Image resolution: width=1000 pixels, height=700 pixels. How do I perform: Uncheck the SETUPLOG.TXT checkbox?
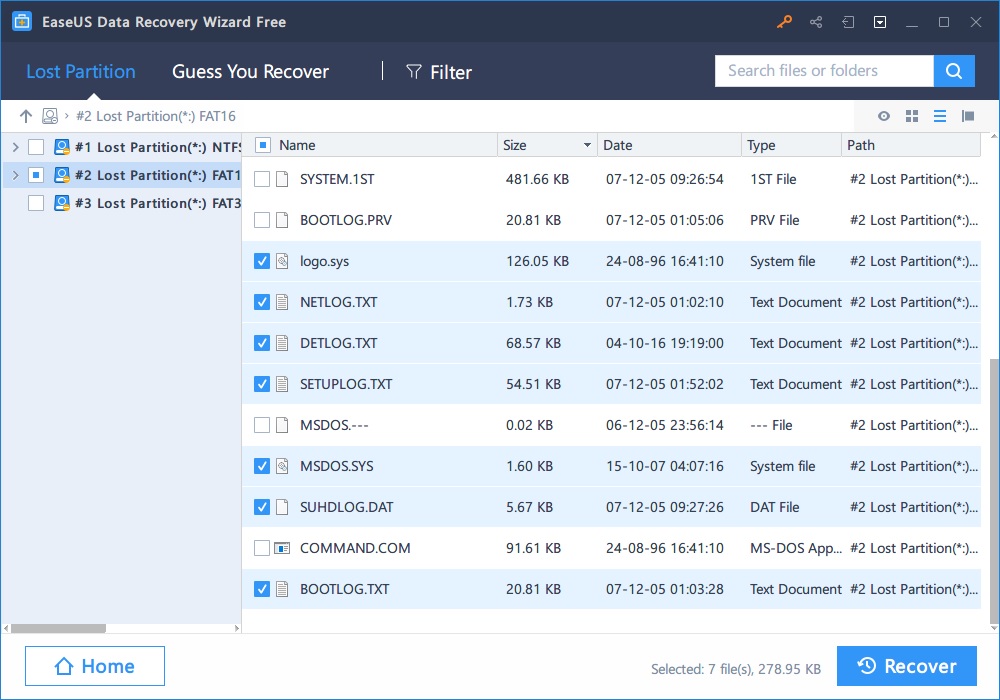point(261,384)
